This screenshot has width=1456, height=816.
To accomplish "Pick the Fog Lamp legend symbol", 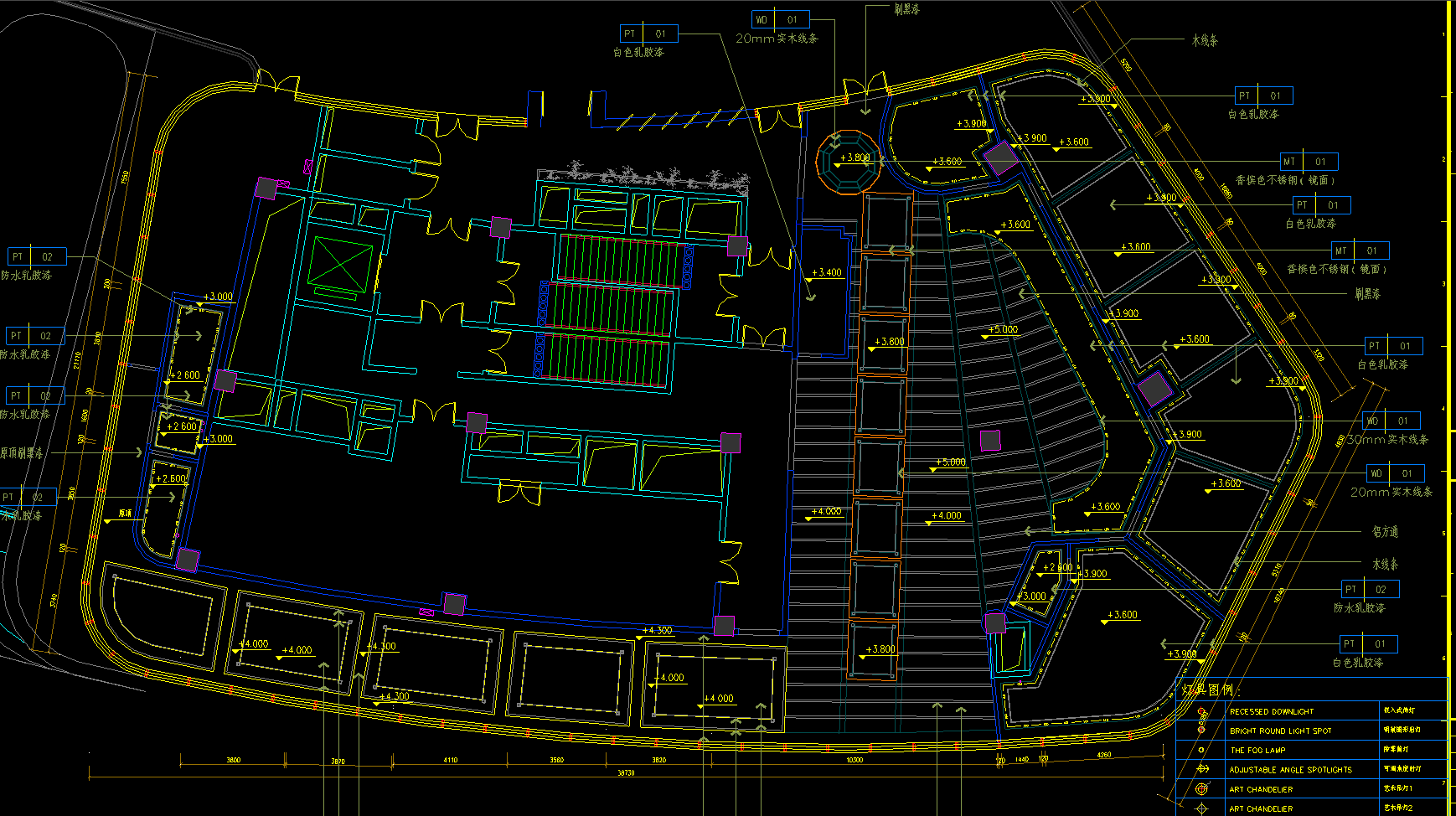I will tap(1202, 750).
